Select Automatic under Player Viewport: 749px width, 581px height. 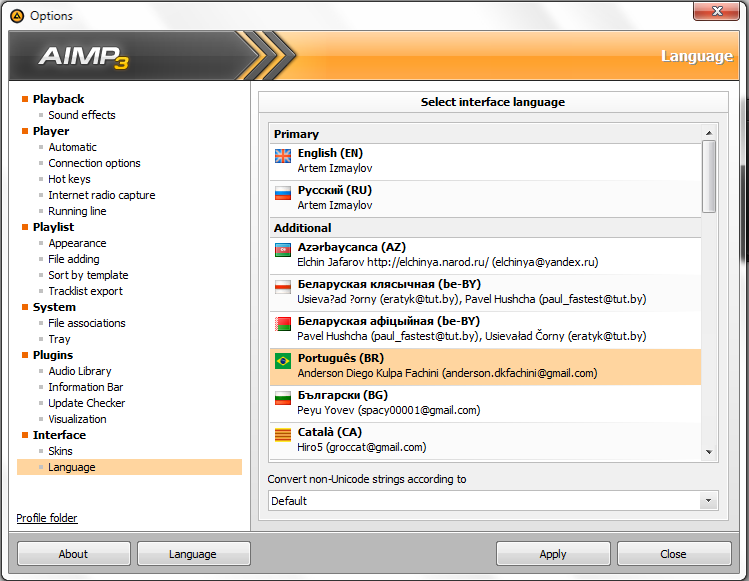[72, 147]
